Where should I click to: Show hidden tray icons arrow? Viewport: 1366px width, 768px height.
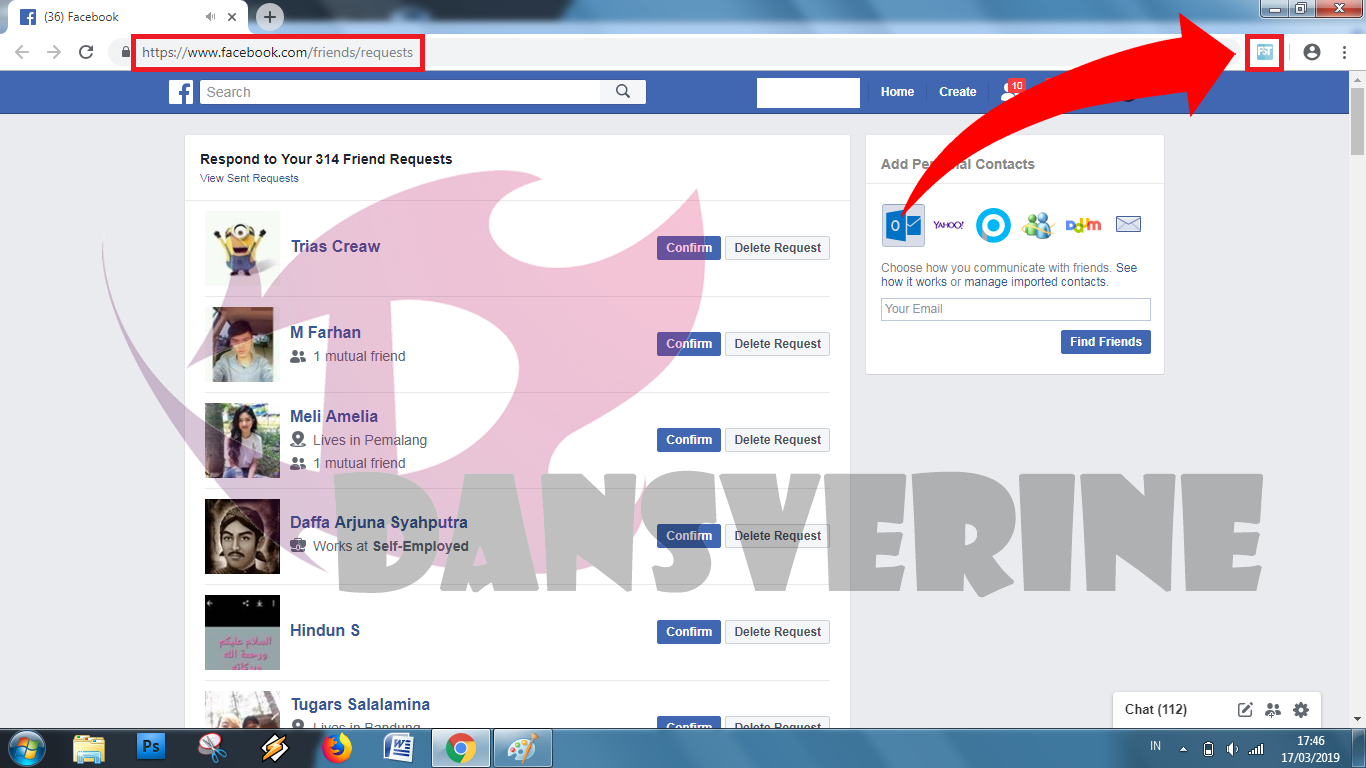[x=1184, y=748]
